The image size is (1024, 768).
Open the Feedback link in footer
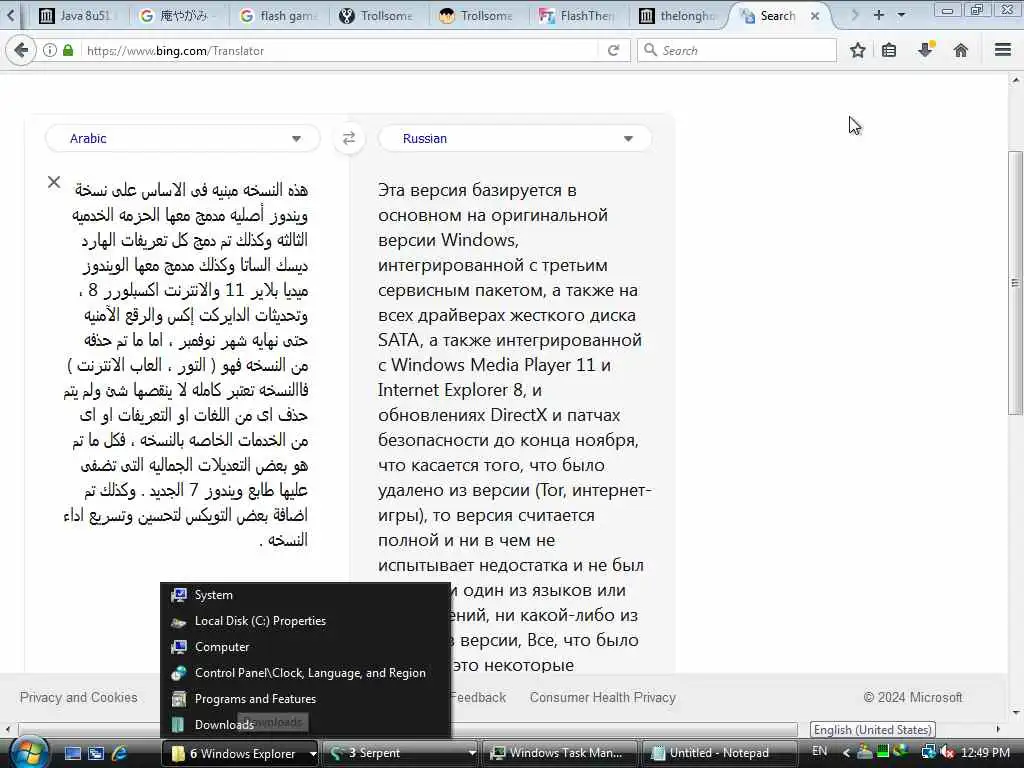pos(478,697)
